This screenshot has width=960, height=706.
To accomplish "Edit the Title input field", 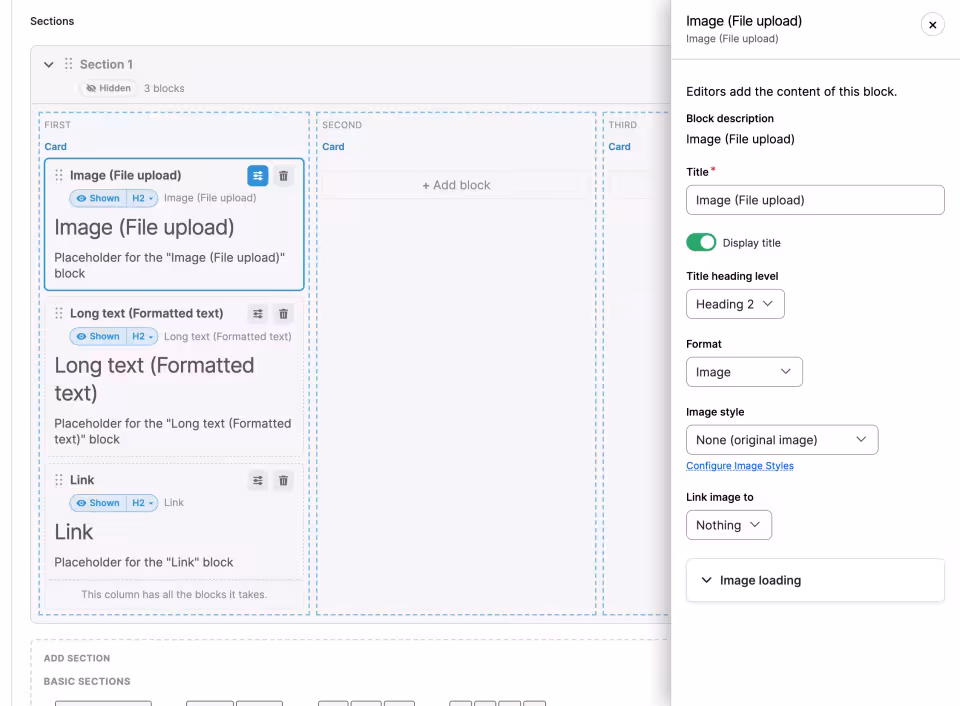I will [x=815, y=200].
